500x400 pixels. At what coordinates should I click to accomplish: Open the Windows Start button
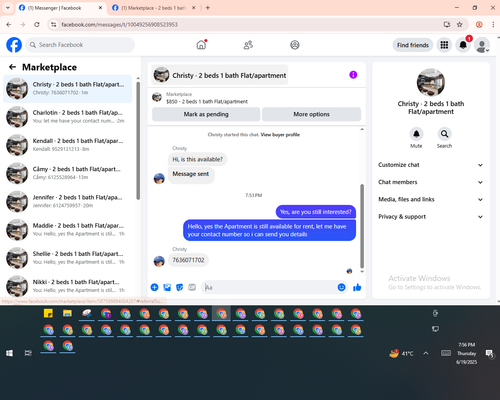point(9,353)
